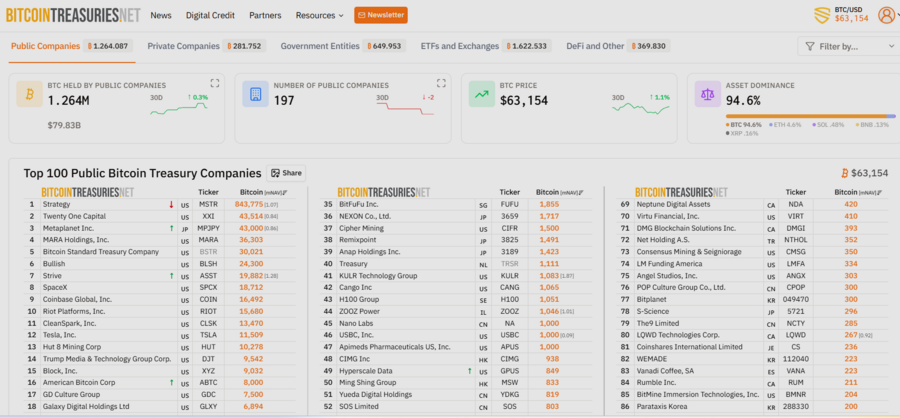Expand the BTC held by public companies chart
This screenshot has height=418, width=900.
click(x=215, y=83)
